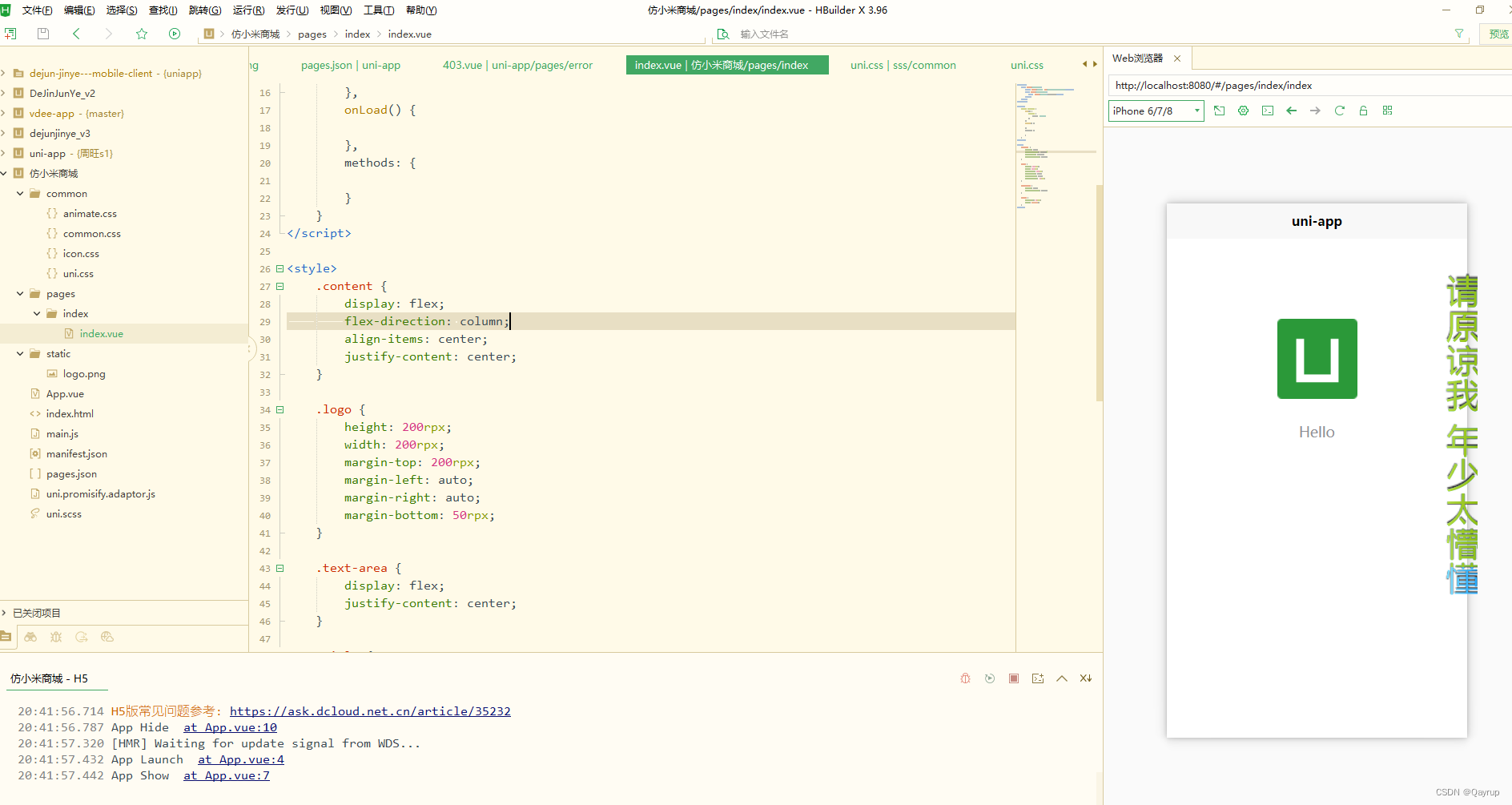1512x805 pixels.
Task: Click the run (play) icon in toolbar
Action: tap(175, 34)
